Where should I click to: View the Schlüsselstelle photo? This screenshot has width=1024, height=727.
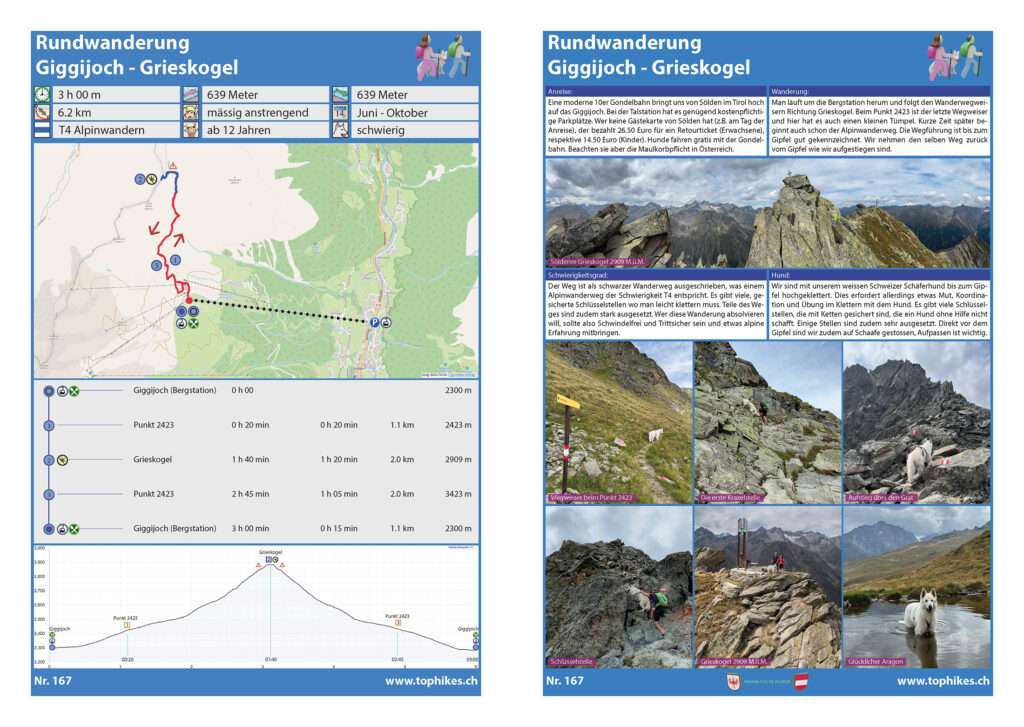618,587
